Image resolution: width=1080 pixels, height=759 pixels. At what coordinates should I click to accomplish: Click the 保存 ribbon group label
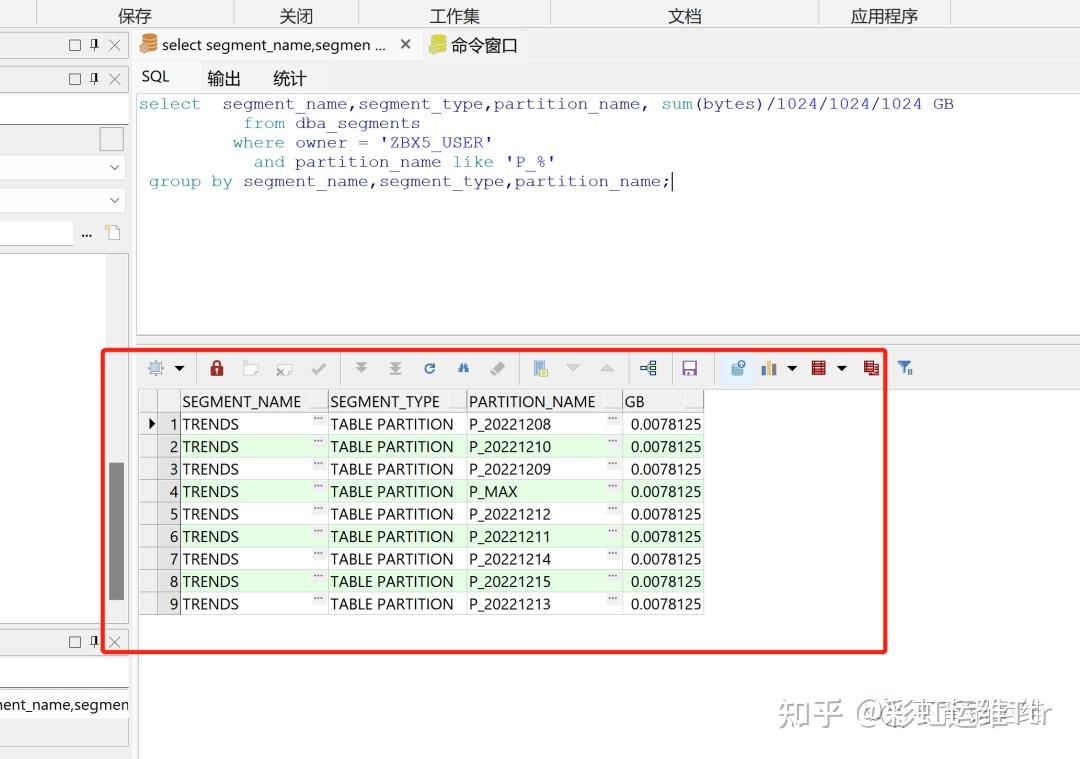point(134,16)
